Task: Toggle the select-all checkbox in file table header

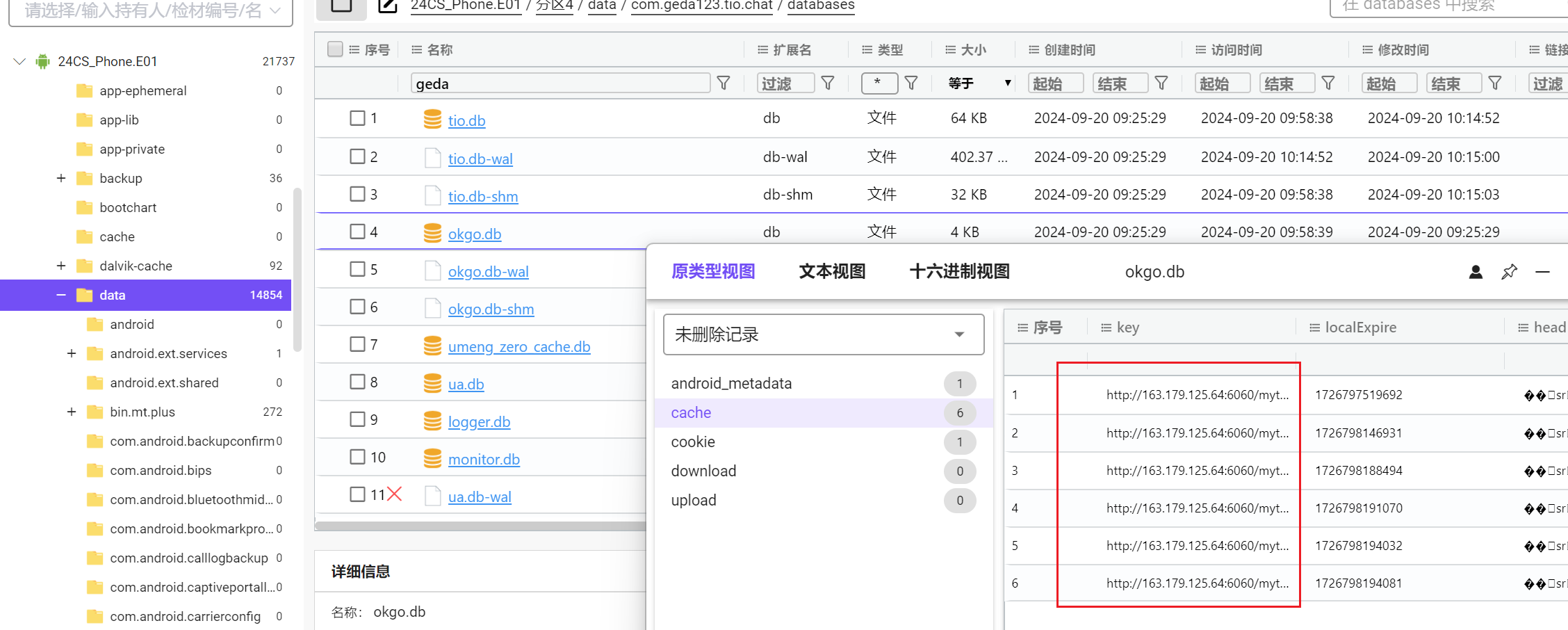Action: pos(335,49)
